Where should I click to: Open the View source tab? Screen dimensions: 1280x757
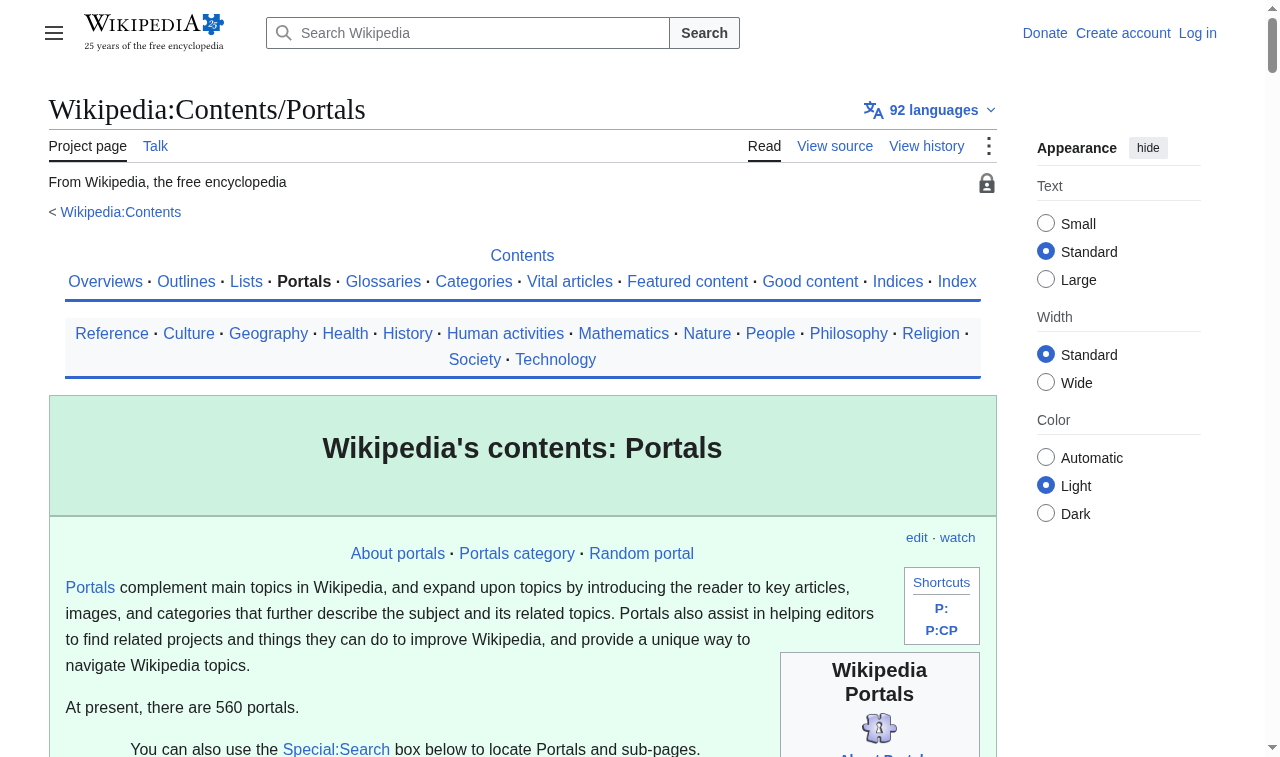pos(835,146)
